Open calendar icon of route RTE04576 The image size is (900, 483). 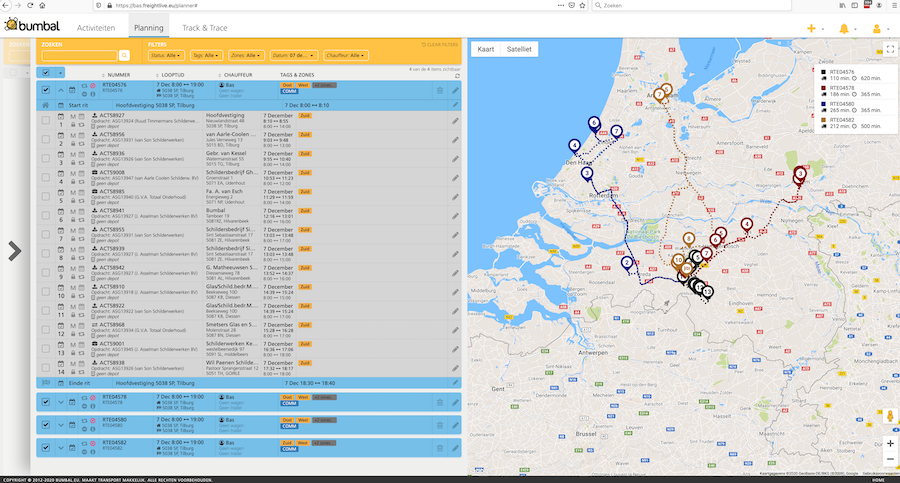[x=72, y=90]
